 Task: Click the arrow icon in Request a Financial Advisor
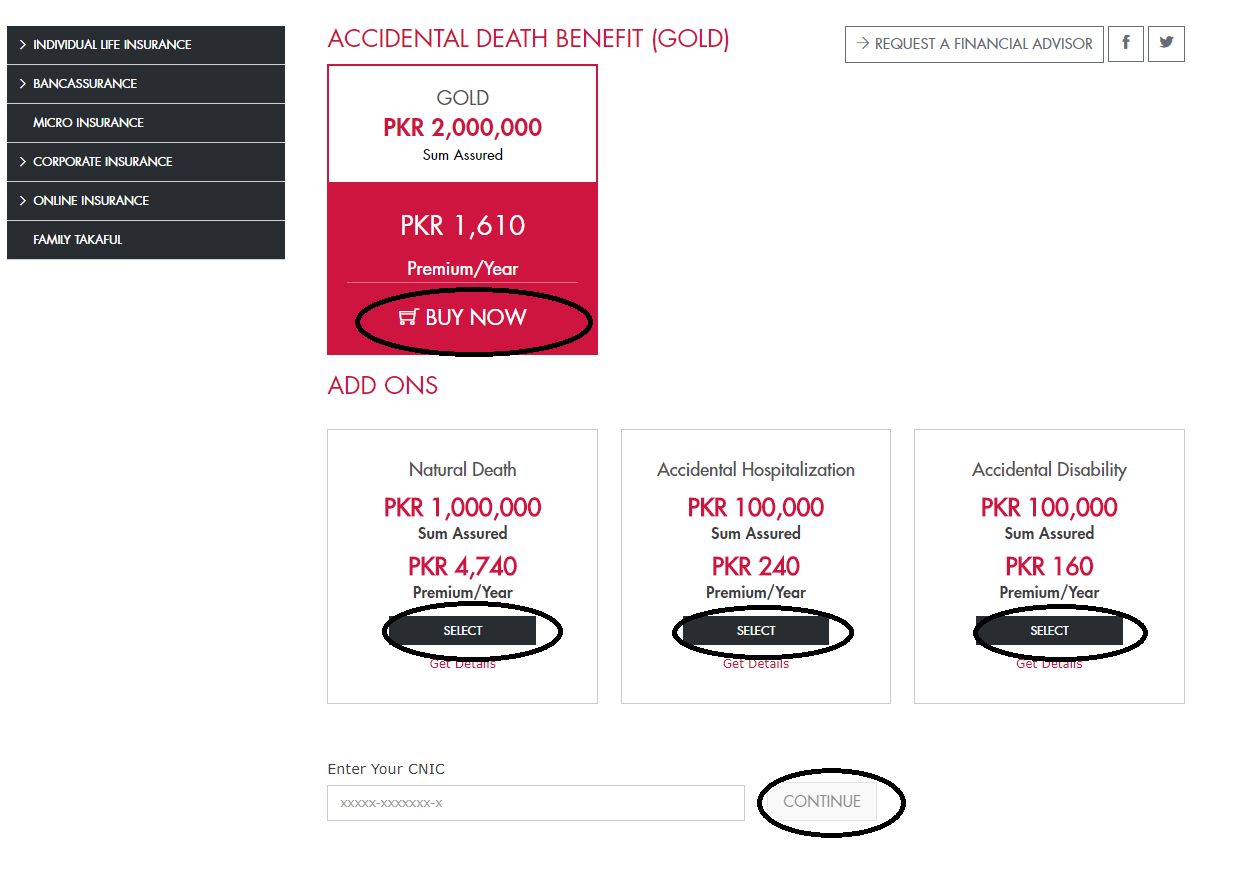(x=863, y=44)
